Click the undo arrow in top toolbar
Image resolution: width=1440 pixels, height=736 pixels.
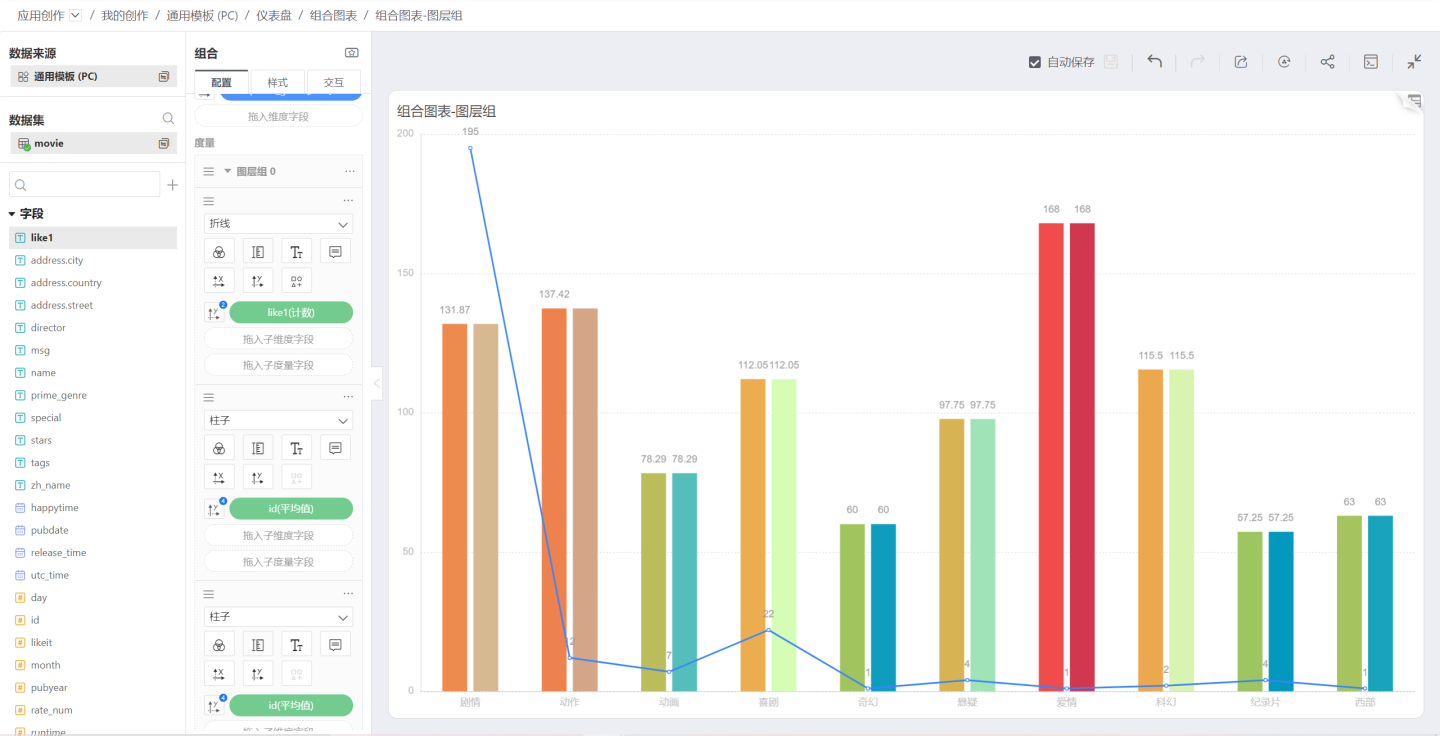[1154, 62]
